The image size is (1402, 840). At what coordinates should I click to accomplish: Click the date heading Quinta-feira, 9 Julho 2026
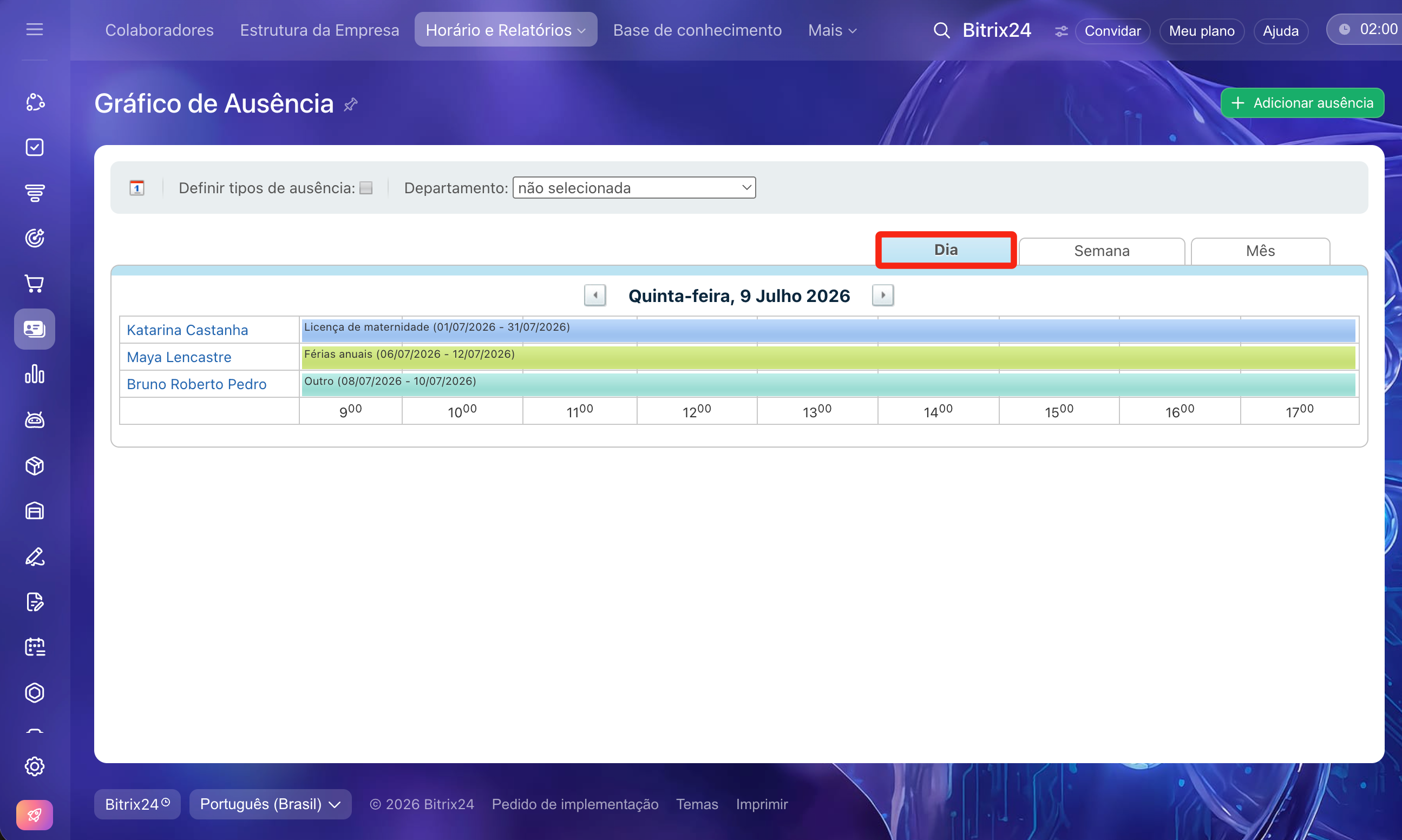(739, 296)
